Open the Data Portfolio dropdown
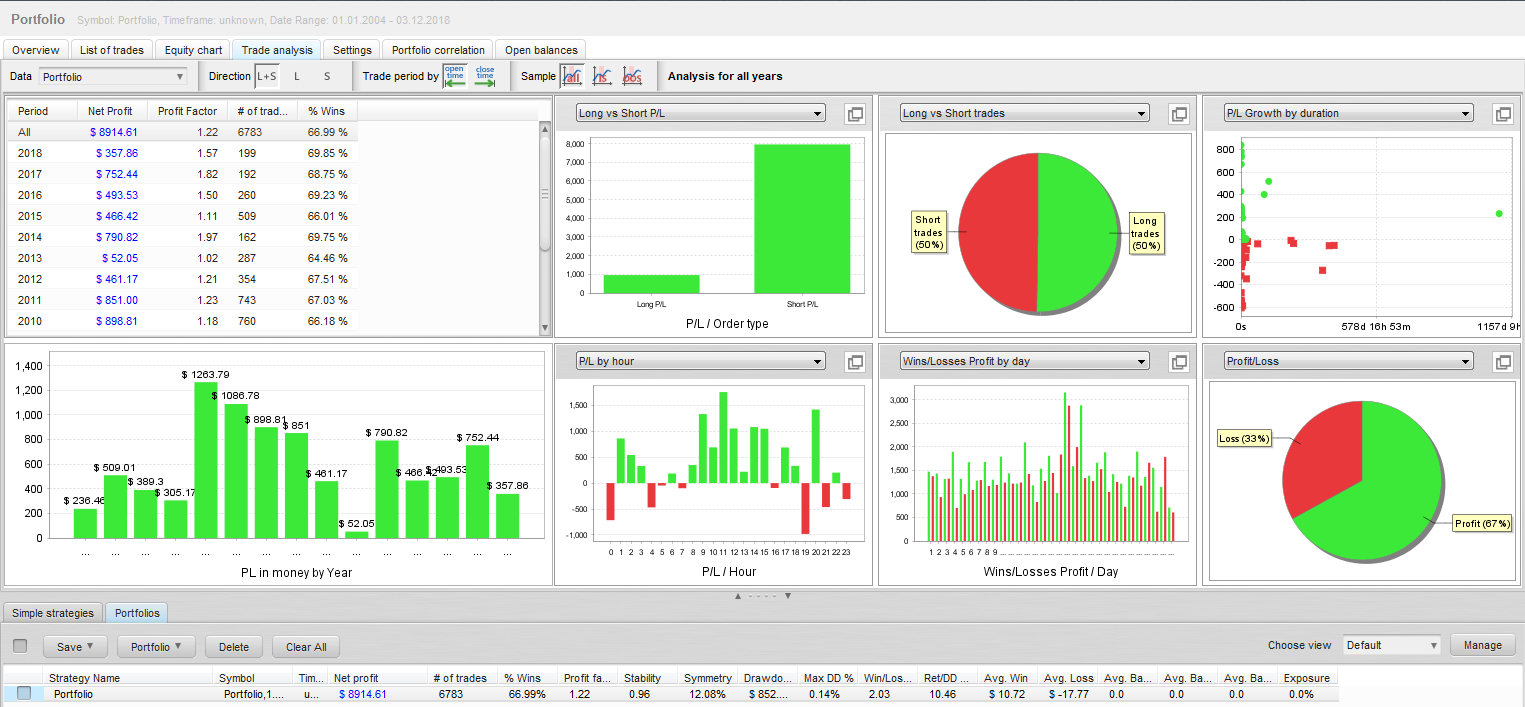Image resolution: width=1525 pixels, height=707 pixels. point(113,76)
